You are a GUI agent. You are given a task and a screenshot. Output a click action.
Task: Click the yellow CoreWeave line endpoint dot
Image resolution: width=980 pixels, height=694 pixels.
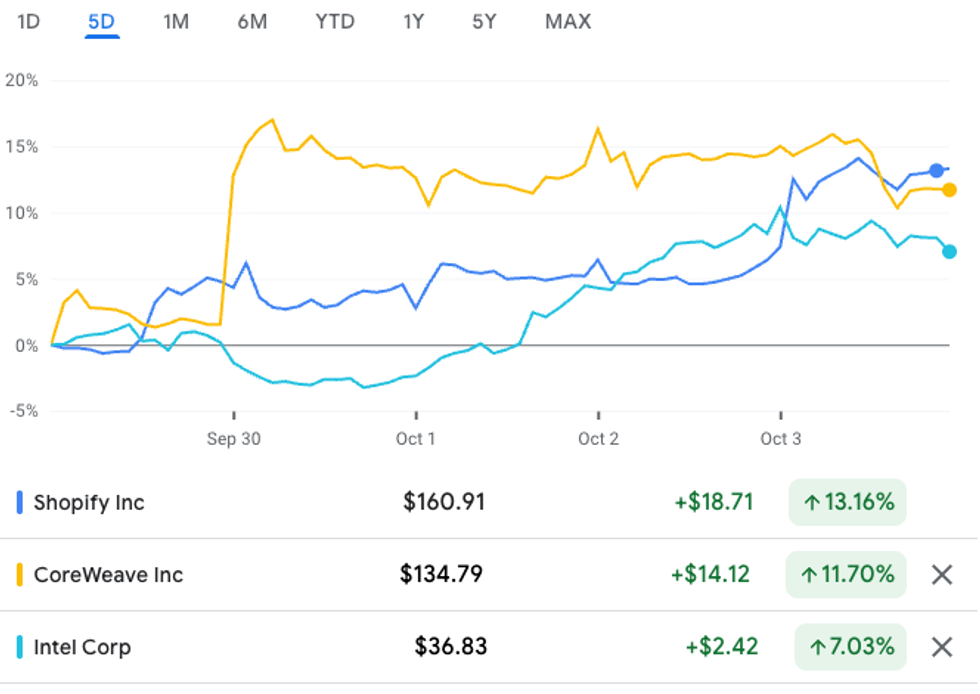coord(949,190)
